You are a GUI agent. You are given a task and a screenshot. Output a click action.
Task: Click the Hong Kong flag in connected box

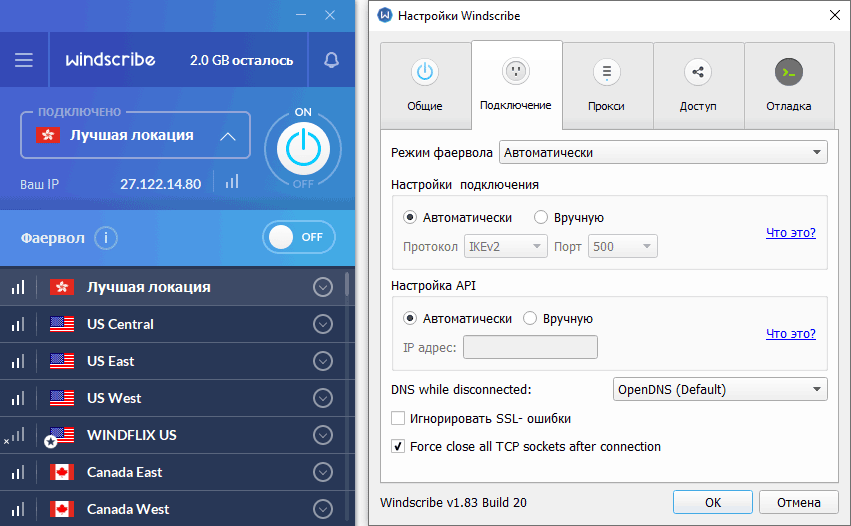click(x=48, y=135)
